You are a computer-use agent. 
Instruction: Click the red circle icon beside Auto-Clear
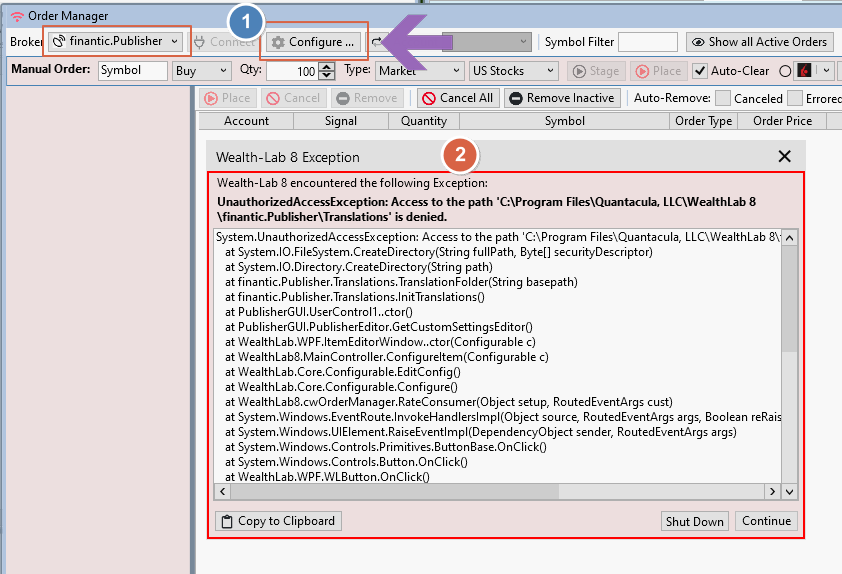point(783,71)
